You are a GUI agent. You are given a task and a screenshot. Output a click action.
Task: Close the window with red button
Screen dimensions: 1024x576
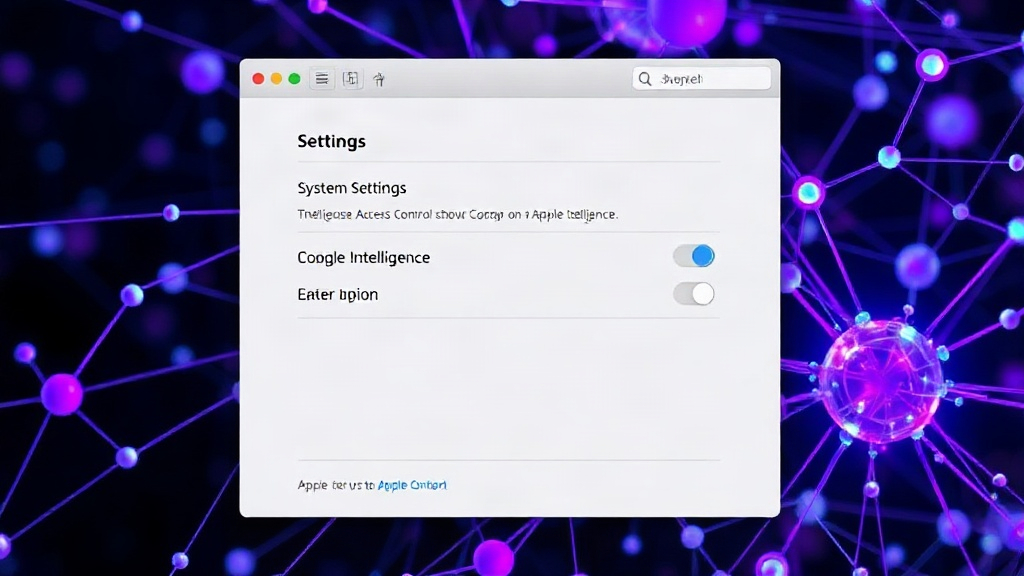[x=259, y=79]
